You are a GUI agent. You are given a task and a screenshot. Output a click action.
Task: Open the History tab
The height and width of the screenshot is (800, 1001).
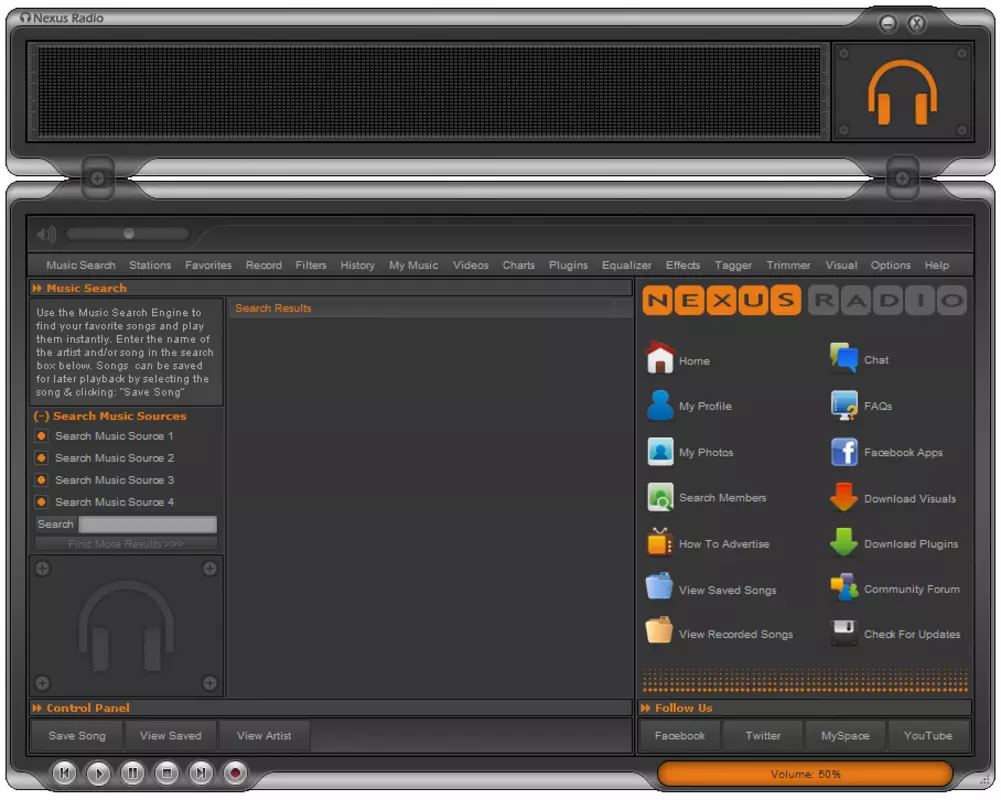click(357, 265)
